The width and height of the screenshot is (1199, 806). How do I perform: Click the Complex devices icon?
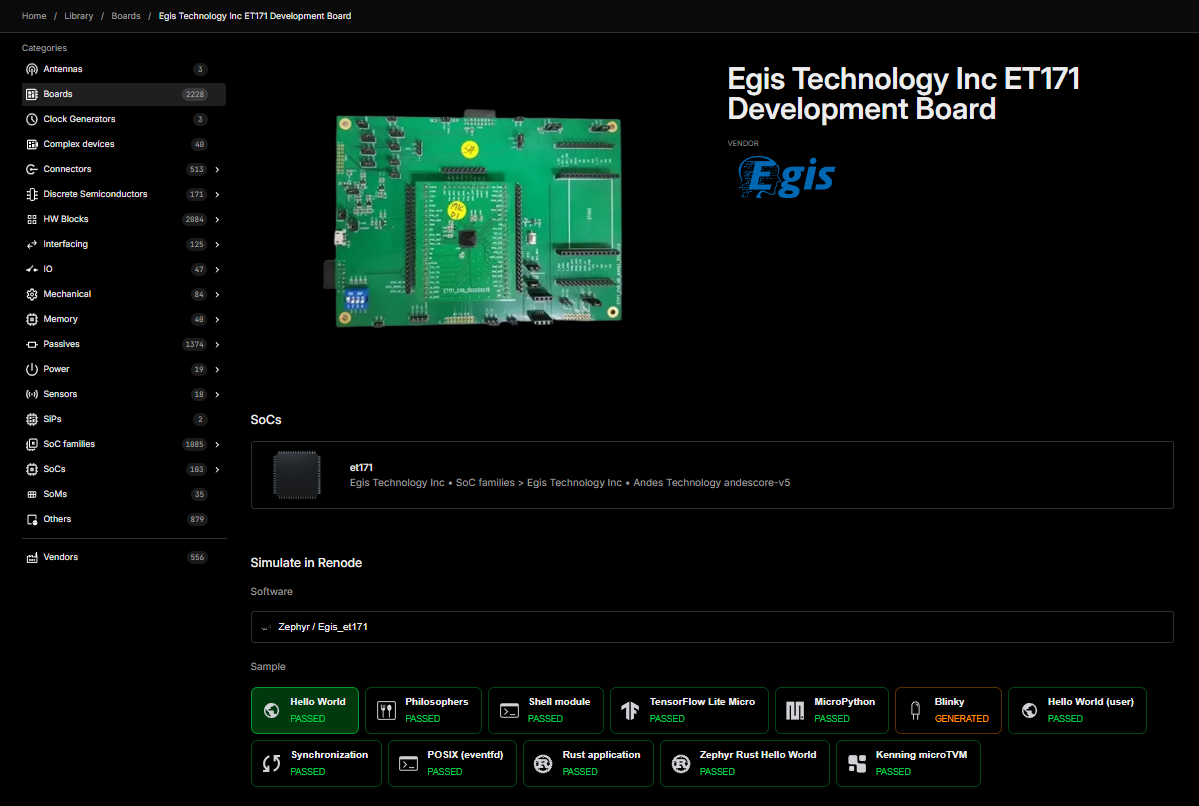point(31,145)
